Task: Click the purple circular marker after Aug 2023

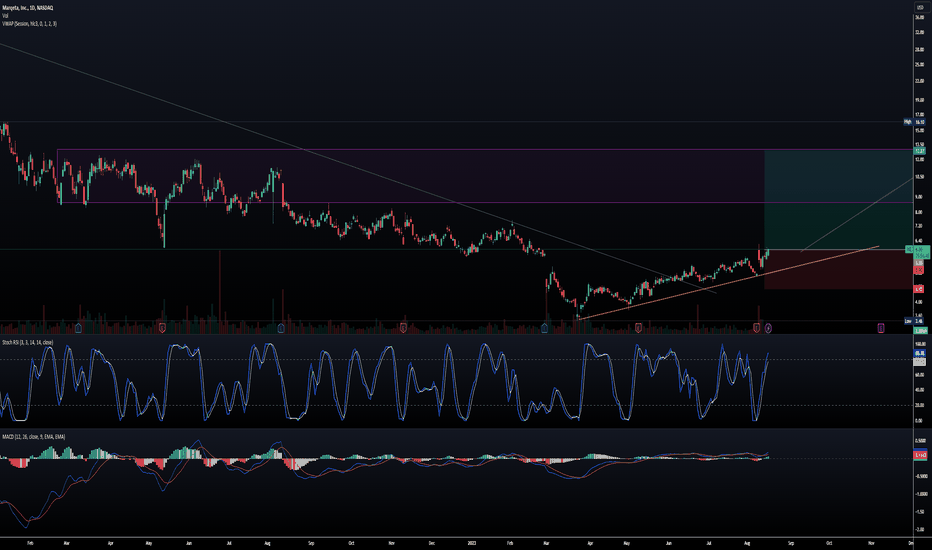Action: [x=768, y=328]
